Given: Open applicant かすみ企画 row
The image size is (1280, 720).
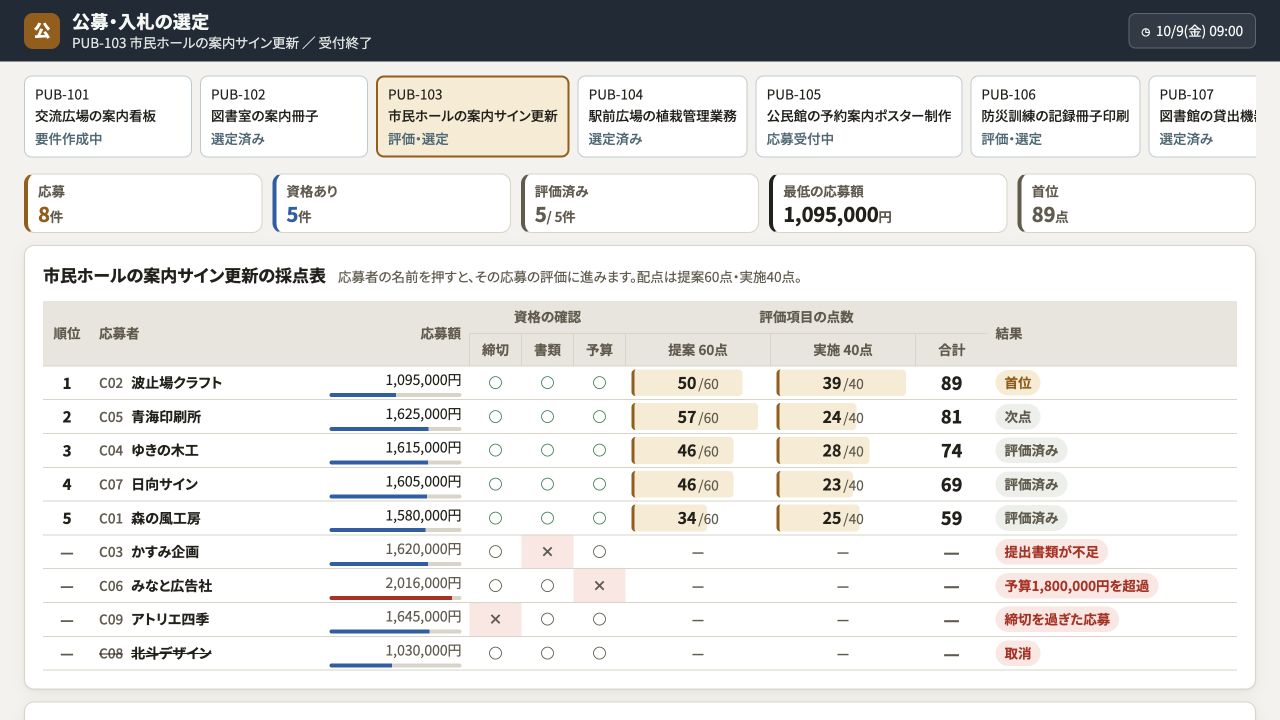Looking at the screenshot, I should click(165, 552).
